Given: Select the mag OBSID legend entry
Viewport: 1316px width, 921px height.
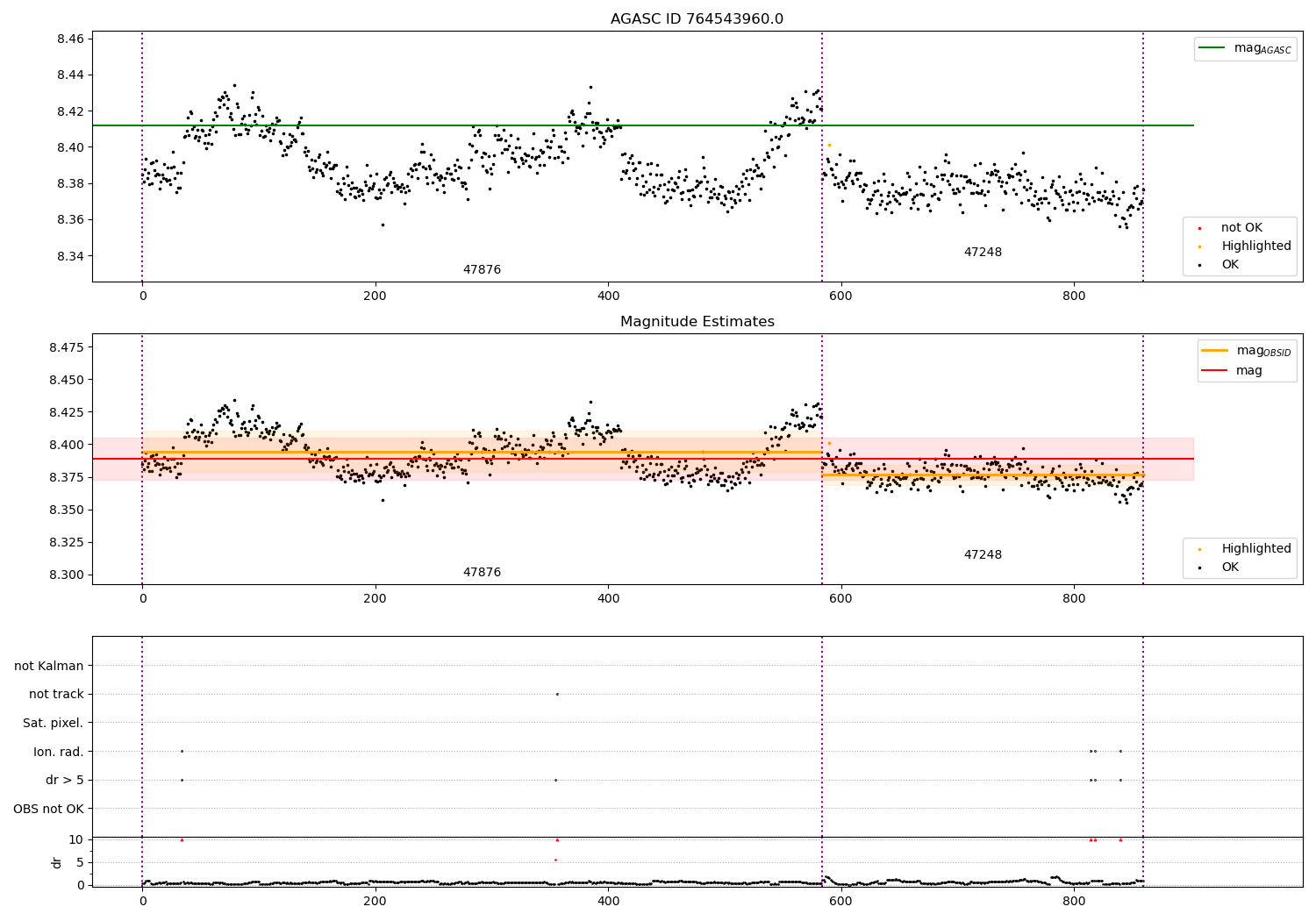Looking at the screenshot, I should tap(1247, 351).
